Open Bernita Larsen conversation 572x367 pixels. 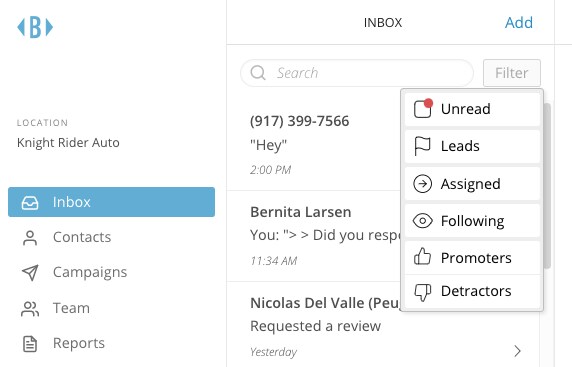point(314,236)
